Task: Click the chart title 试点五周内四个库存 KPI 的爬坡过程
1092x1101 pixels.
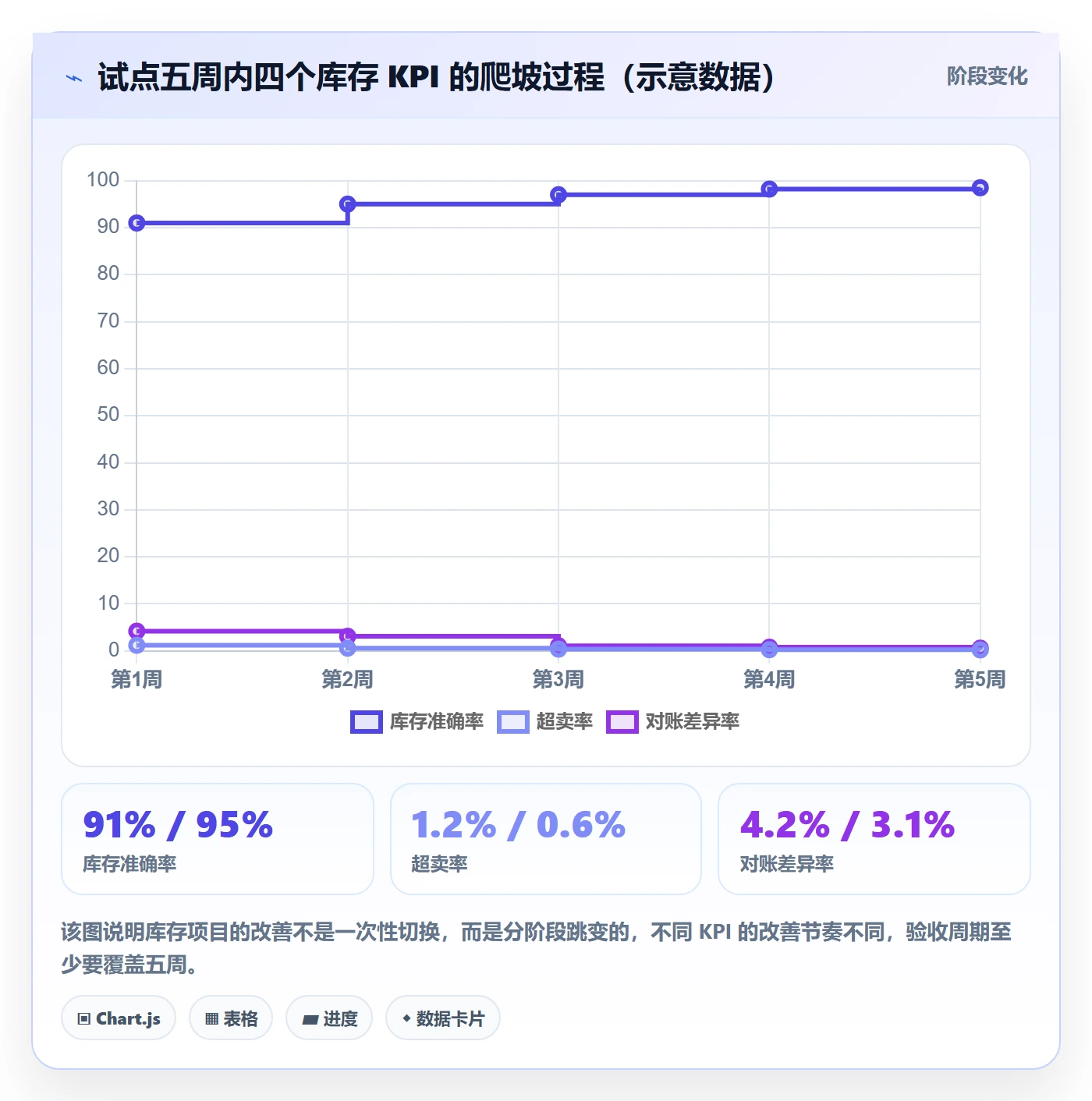Action: [x=437, y=77]
